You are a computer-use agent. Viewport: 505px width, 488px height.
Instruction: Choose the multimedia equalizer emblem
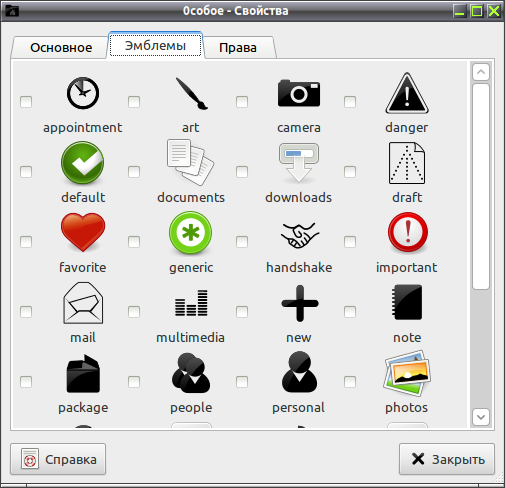click(x=191, y=303)
